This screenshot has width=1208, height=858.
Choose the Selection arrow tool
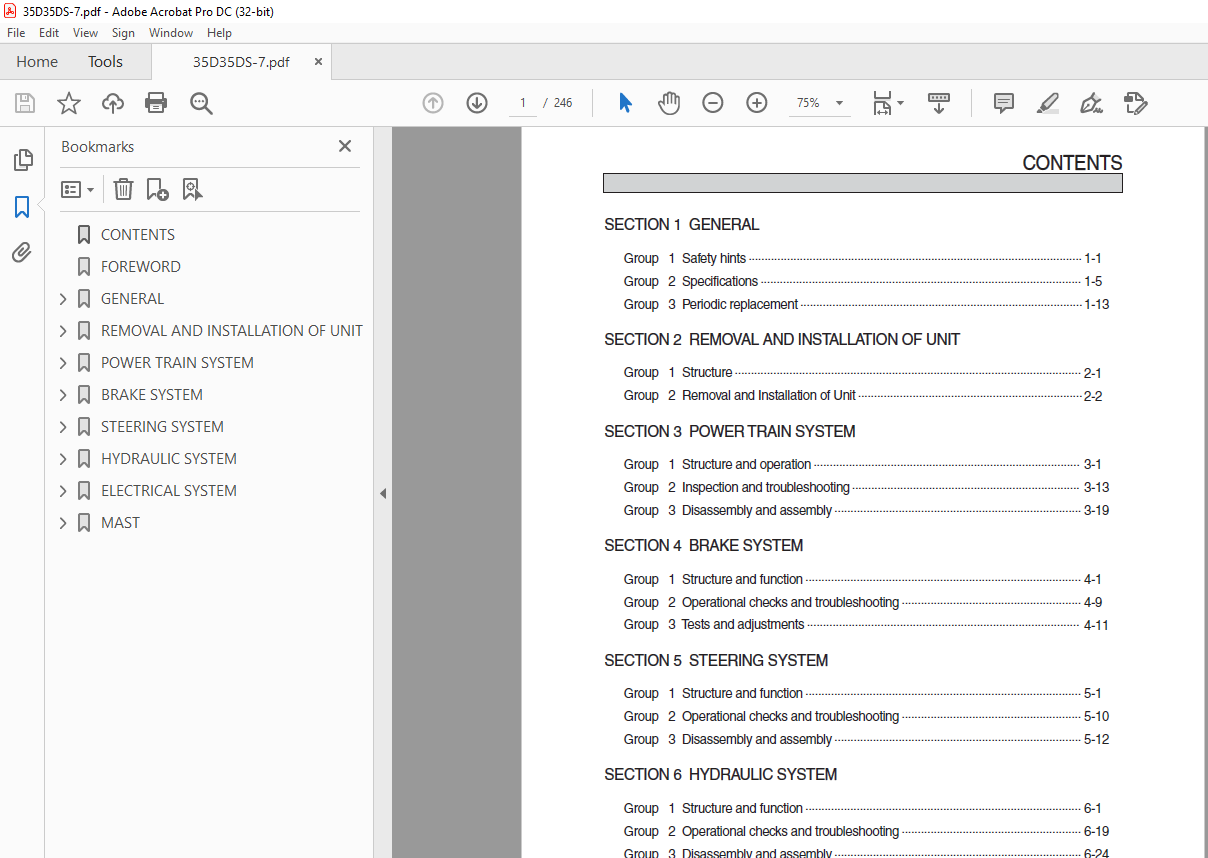pyautogui.click(x=626, y=103)
